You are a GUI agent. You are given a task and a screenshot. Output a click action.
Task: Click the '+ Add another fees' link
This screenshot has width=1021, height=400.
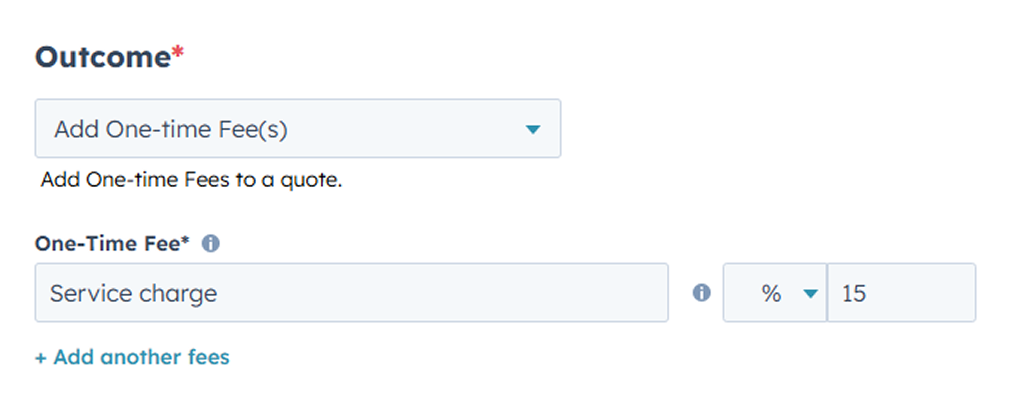click(x=132, y=357)
